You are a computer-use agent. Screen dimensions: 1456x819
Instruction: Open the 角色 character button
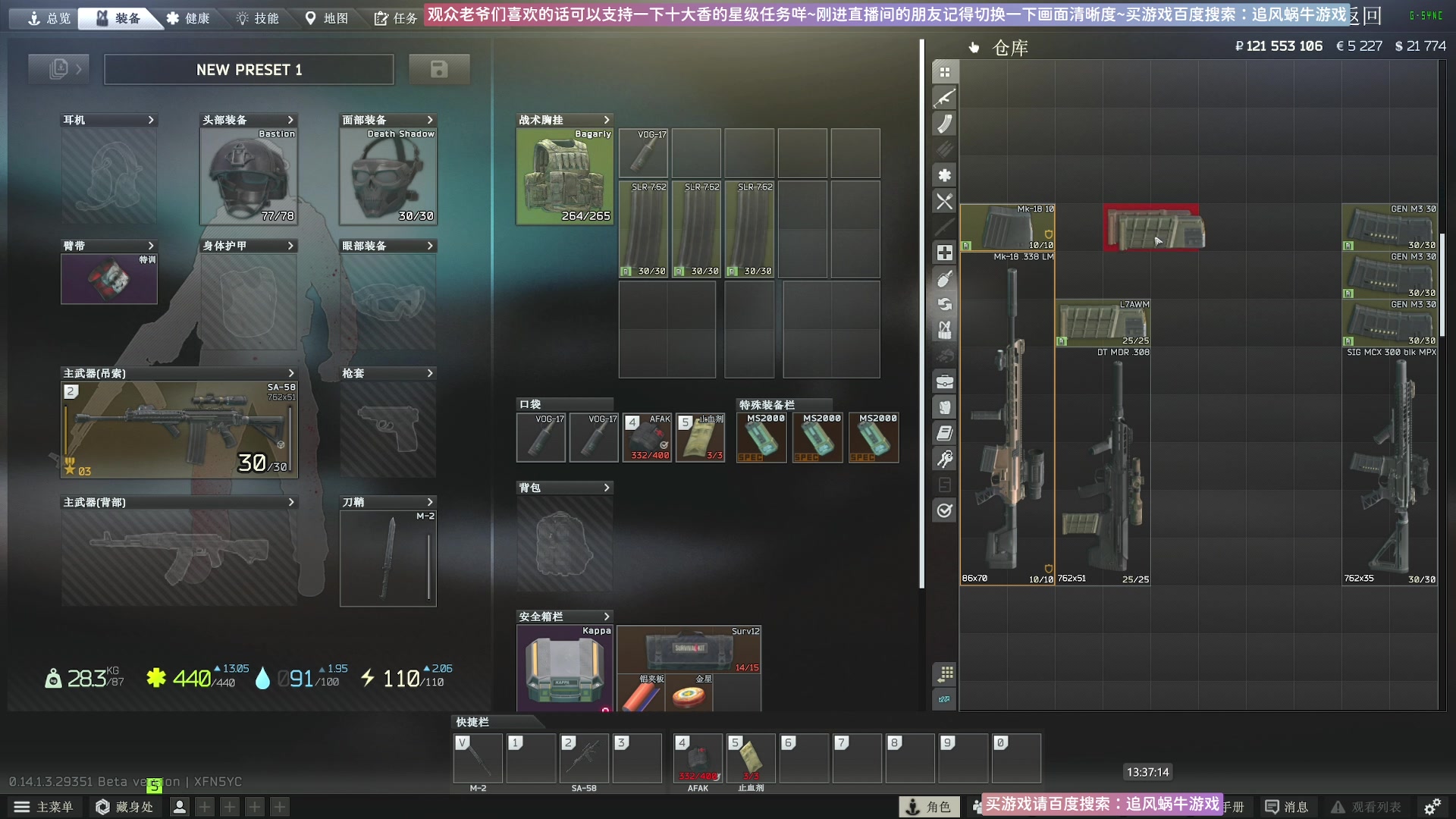(x=929, y=807)
